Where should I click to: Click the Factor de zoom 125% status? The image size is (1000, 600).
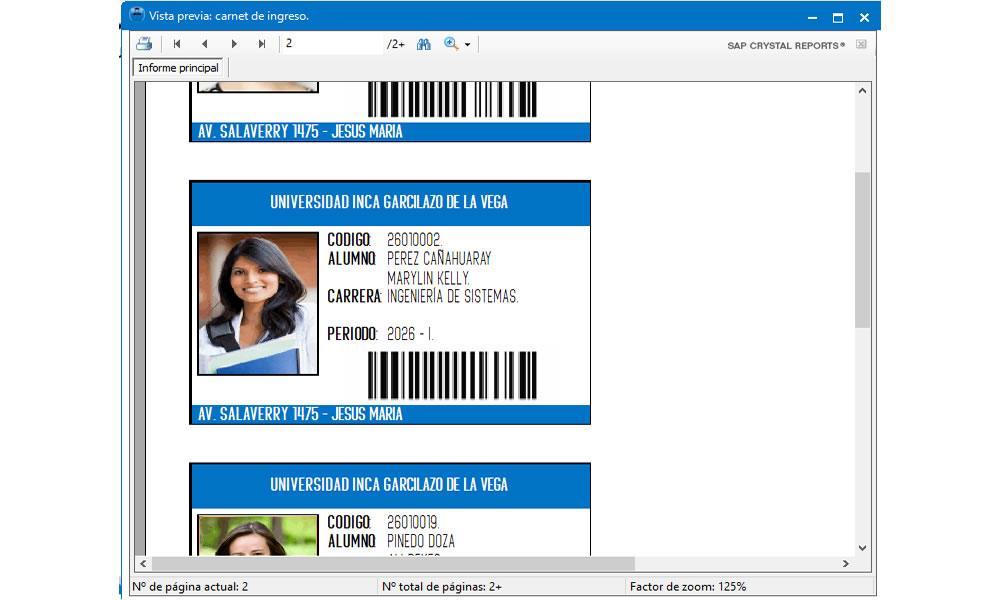[x=688, y=587]
